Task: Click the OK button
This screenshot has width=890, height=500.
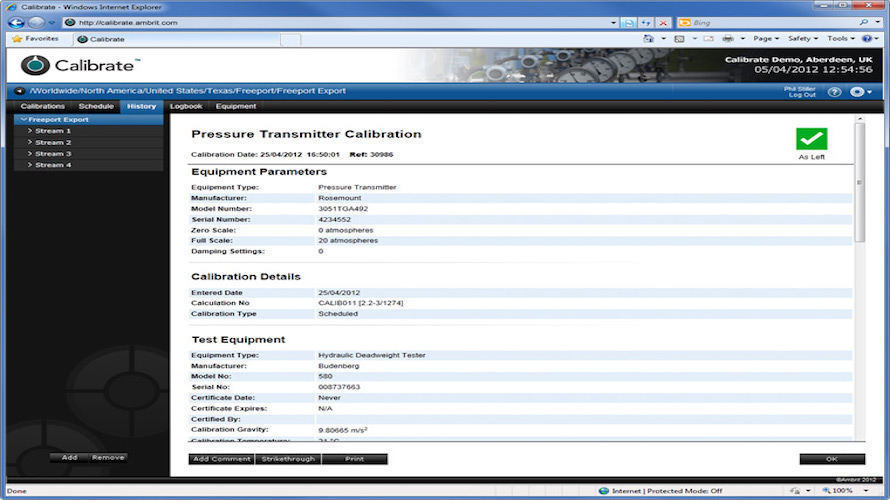Action: 832,459
